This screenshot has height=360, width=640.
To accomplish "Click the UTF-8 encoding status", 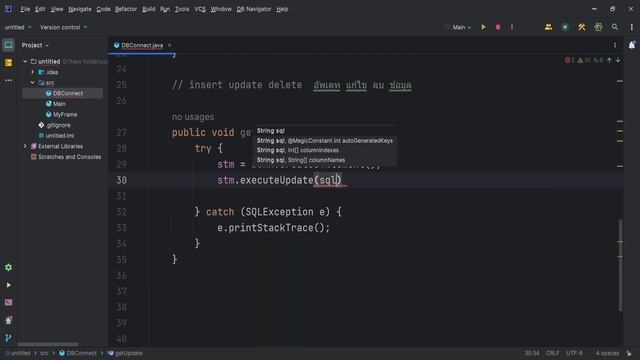I will (x=574, y=353).
